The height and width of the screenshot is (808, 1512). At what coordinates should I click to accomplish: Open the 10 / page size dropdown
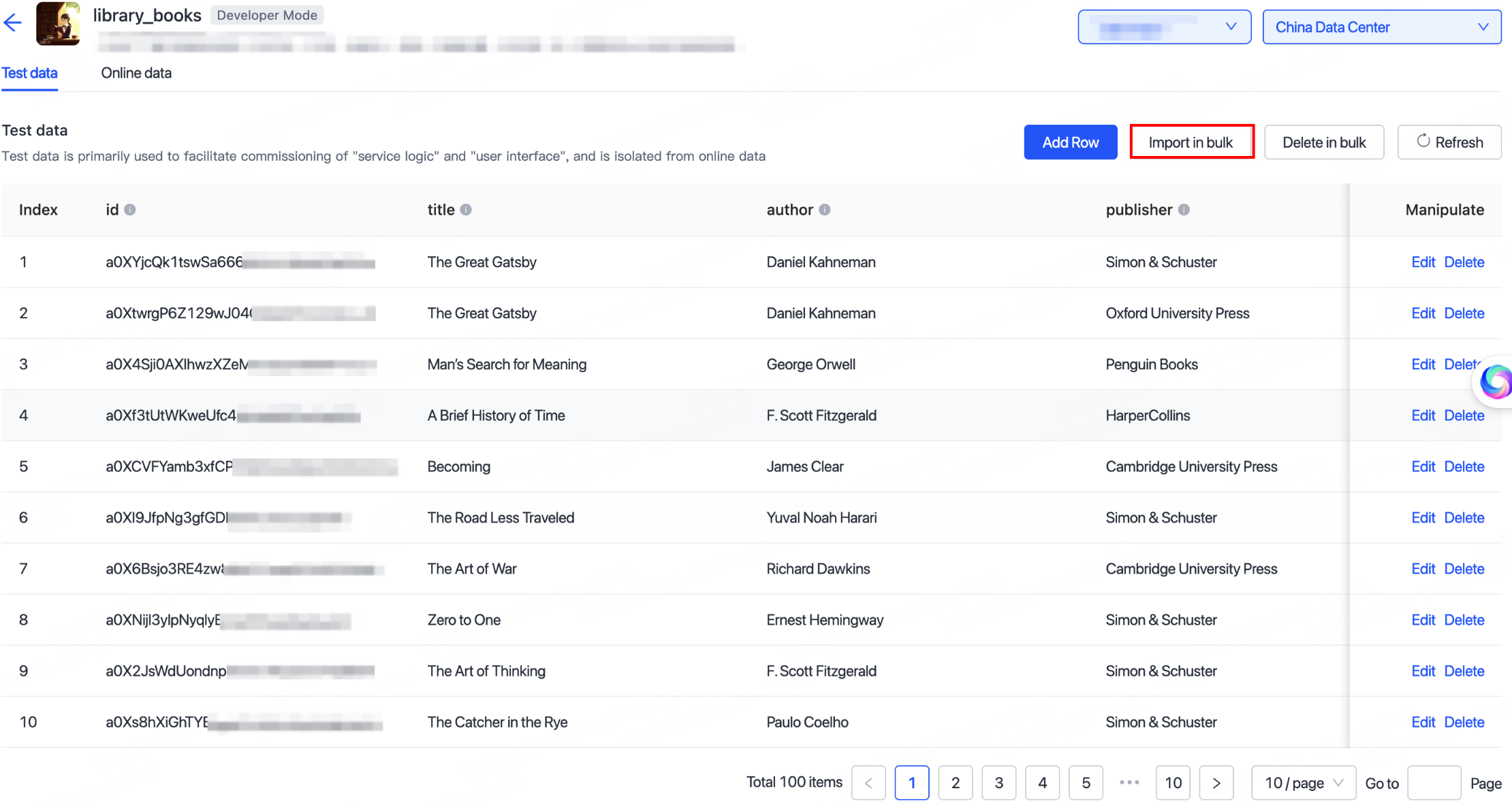click(1303, 783)
